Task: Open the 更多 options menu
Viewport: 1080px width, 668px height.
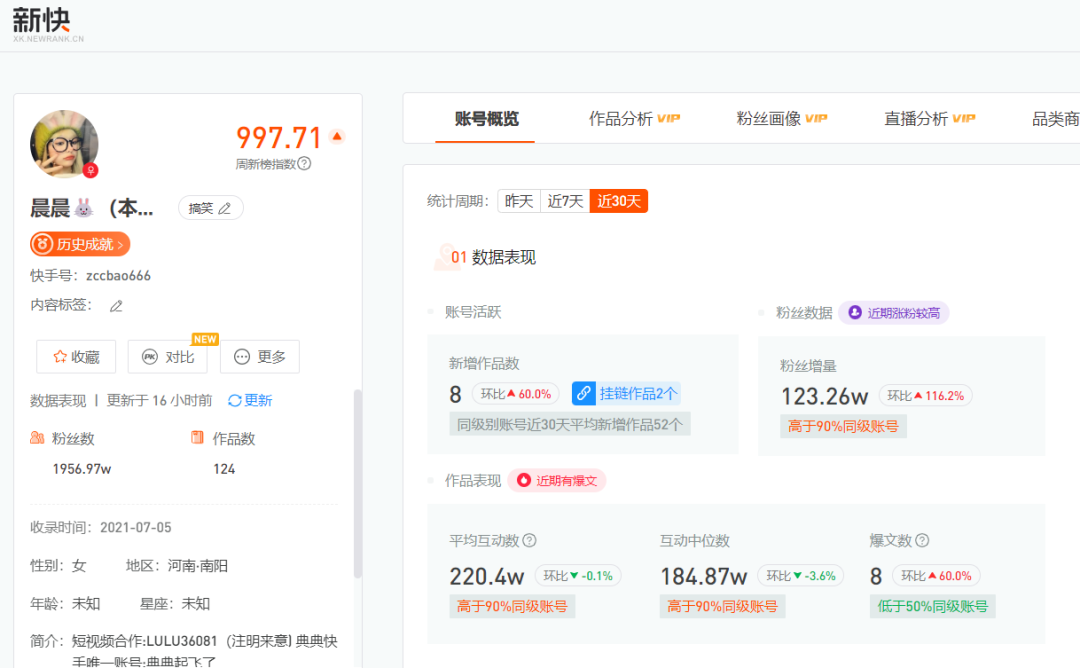Action: pos(259,357)
